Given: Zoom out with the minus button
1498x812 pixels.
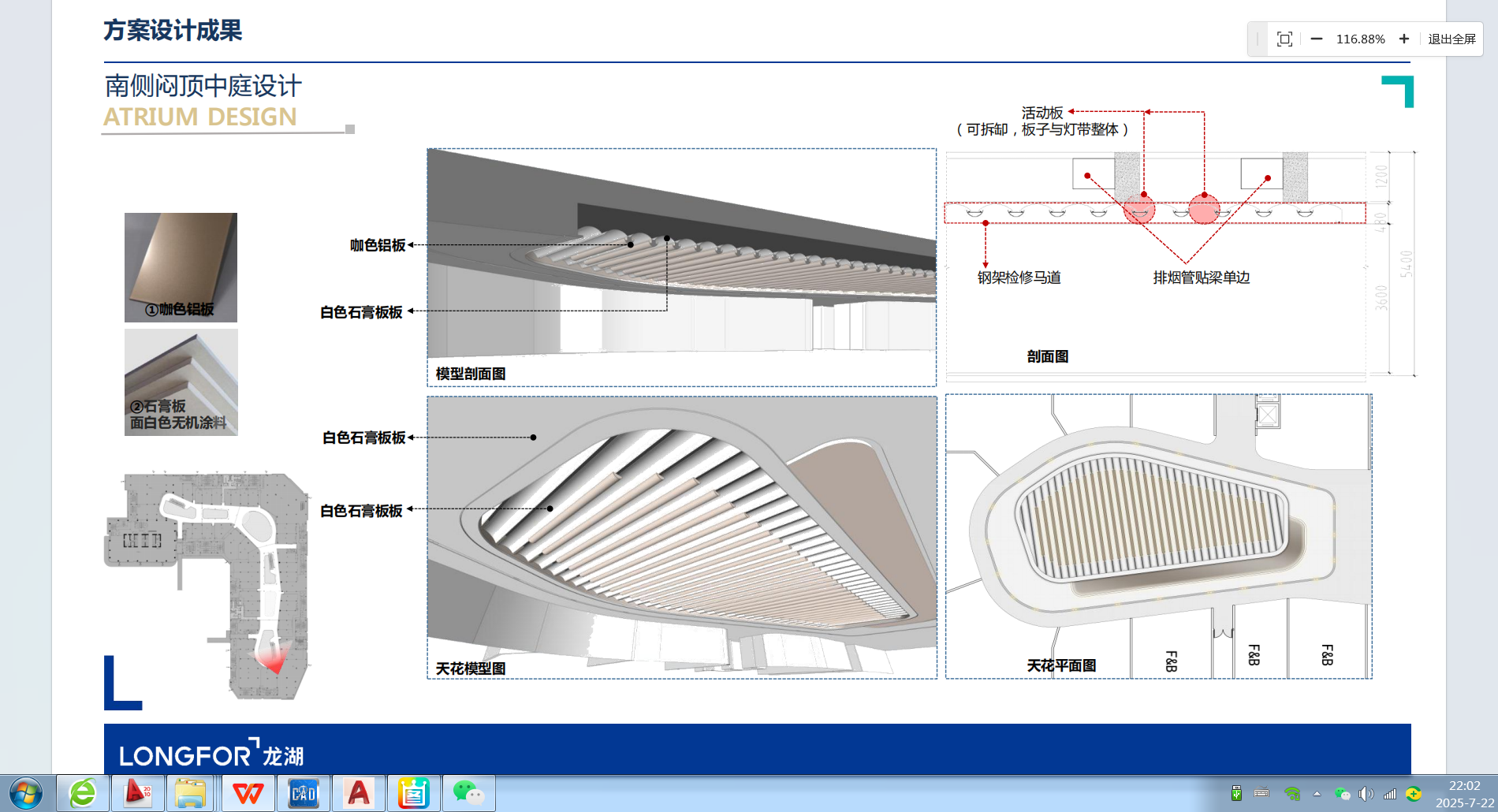Looking at the screenshot, I should pyautogui.click(x=1317, y=39).
